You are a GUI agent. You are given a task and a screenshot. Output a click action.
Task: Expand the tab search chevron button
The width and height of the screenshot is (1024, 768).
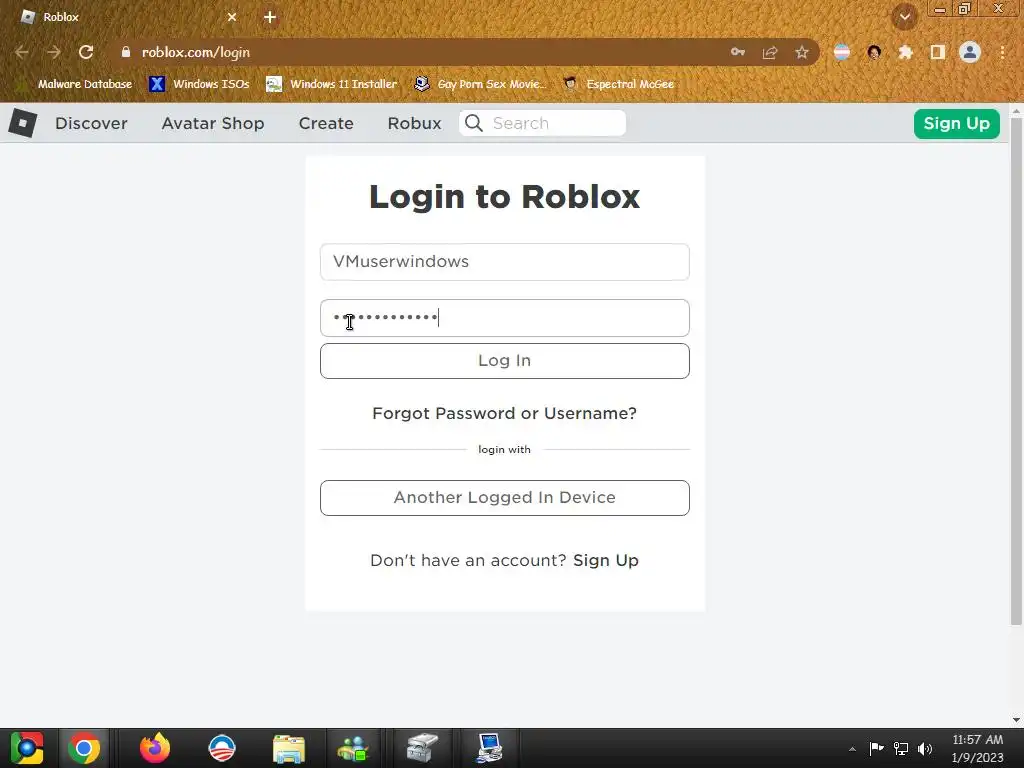(x=905, y=17)
